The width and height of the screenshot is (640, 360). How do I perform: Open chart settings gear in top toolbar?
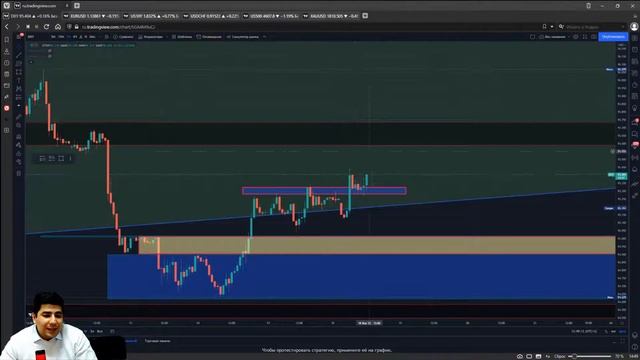coord(576,37)
